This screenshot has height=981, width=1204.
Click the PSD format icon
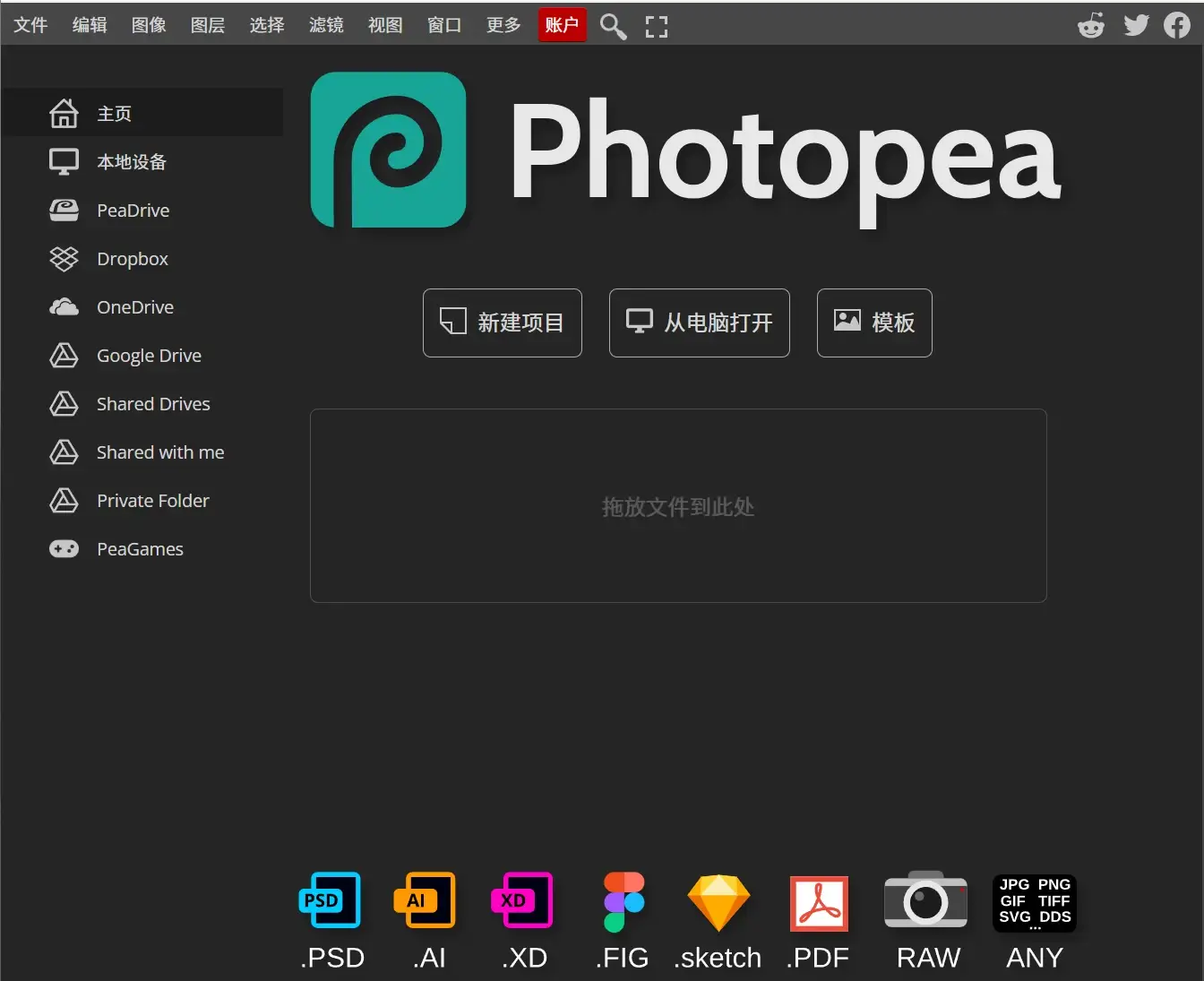330,900
